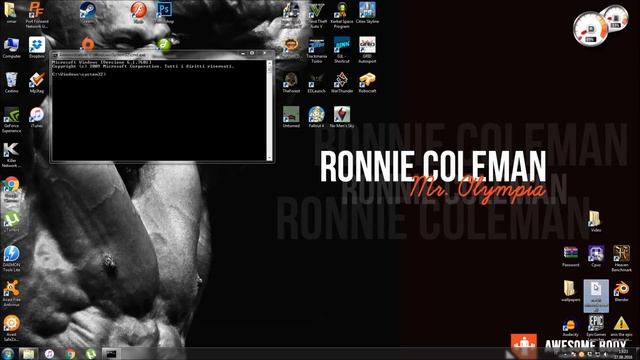Image resolution: width=640 pixels, height=360 pixels.
Task: Click inside the Command Prompt console area
Action: (x=159, y=110)
